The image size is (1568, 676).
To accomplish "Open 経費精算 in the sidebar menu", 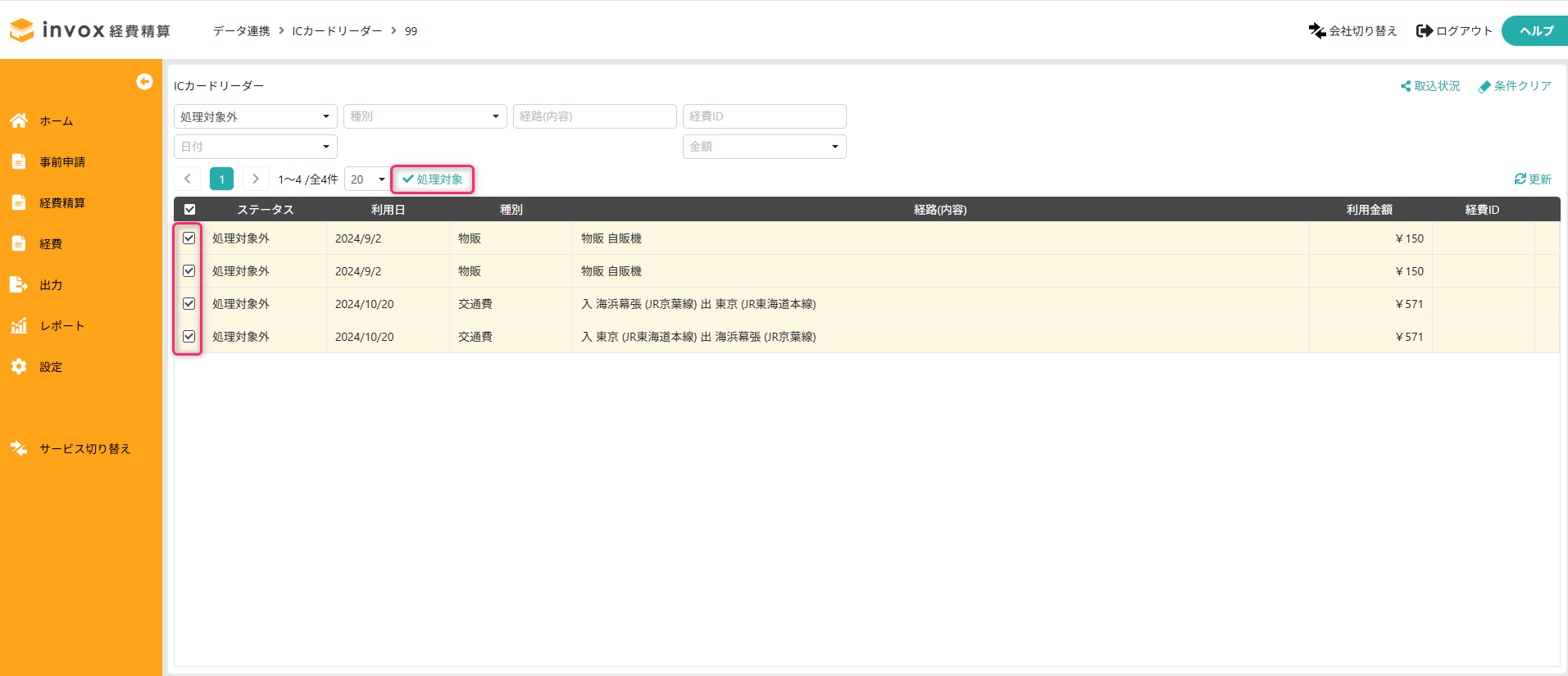I will point(62,202).
